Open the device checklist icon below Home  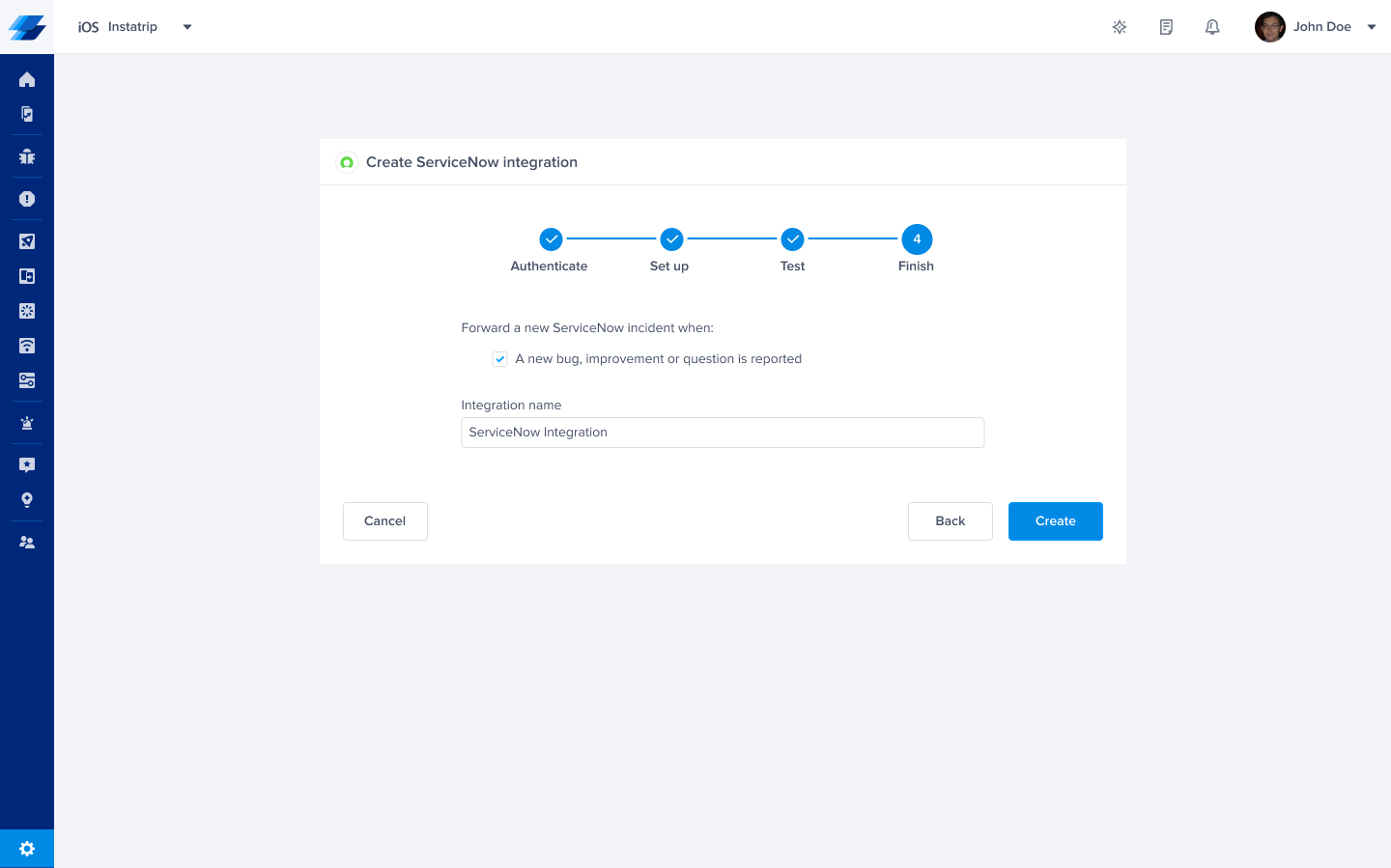(x=27, y=114)
